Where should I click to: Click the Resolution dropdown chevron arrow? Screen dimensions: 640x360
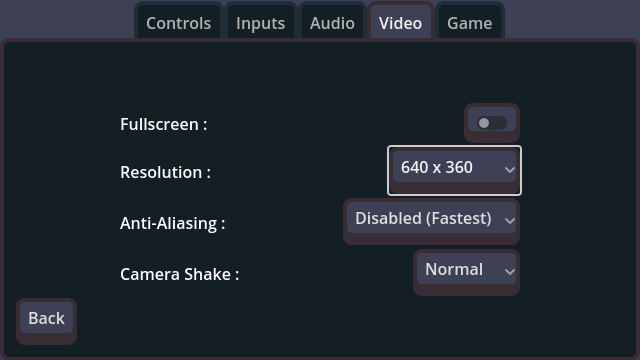pos(509,169)
